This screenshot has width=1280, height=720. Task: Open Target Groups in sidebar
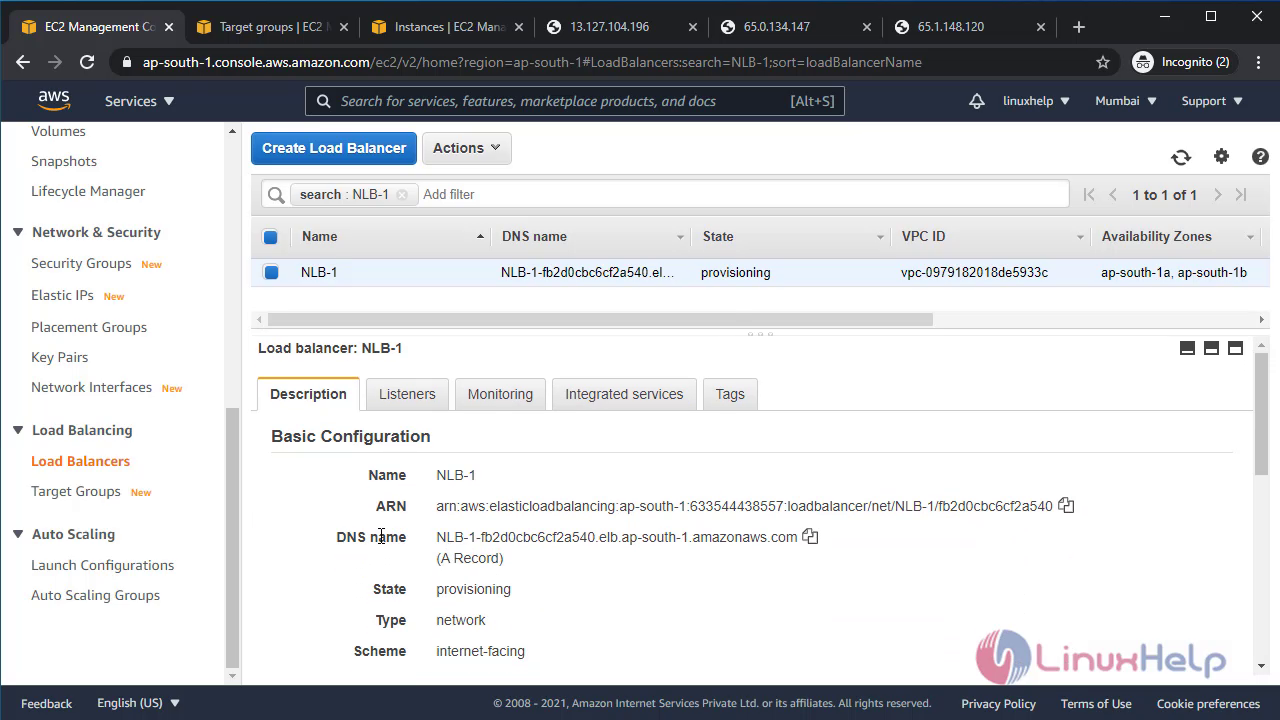(x=76, y=491)
